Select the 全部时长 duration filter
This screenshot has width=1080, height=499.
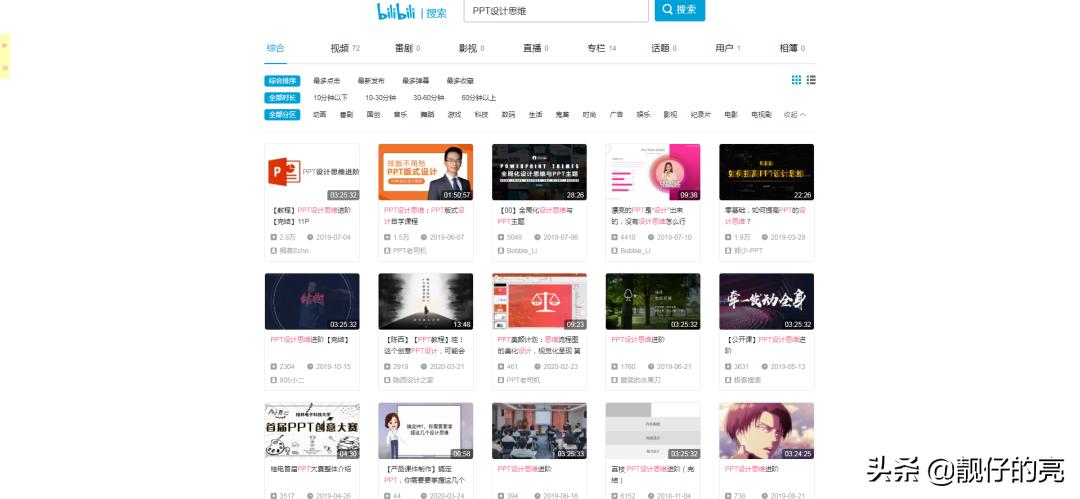coord(282,98)
